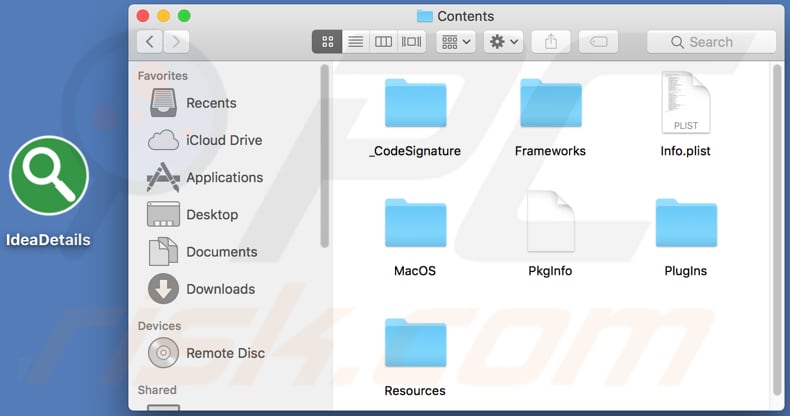Click the Applications A-shaped icon
The height and width of the screenshot is (416, 790).
click(x=163, y=177)
